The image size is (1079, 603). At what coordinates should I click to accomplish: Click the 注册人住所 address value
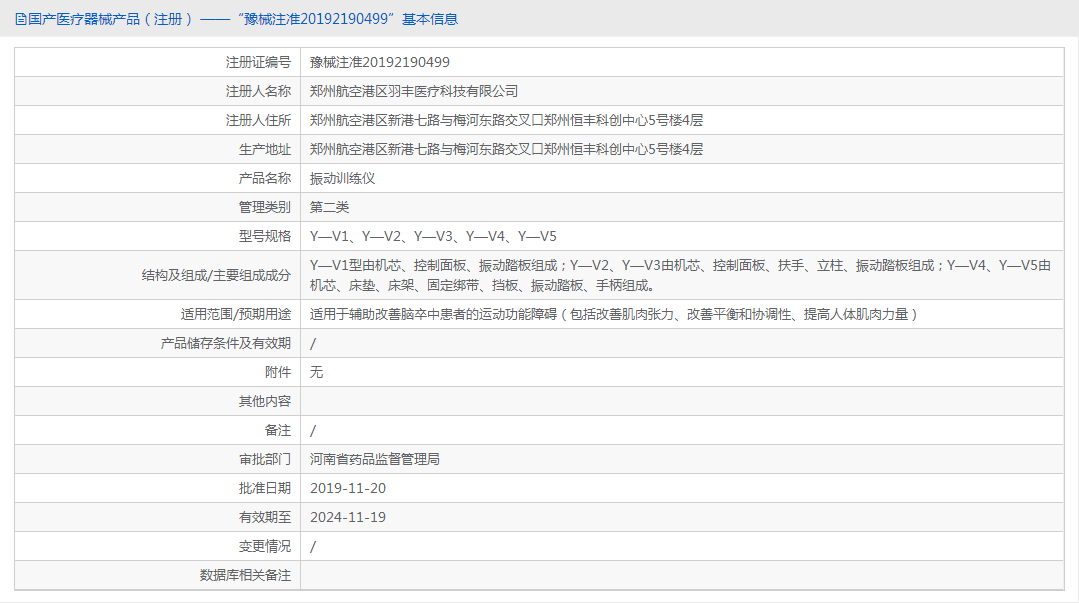(506, 120)
